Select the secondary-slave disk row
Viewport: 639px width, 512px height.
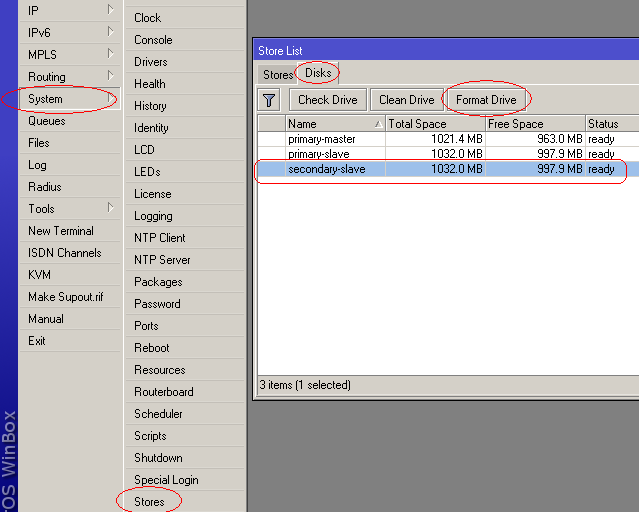(x=326, y=169)
